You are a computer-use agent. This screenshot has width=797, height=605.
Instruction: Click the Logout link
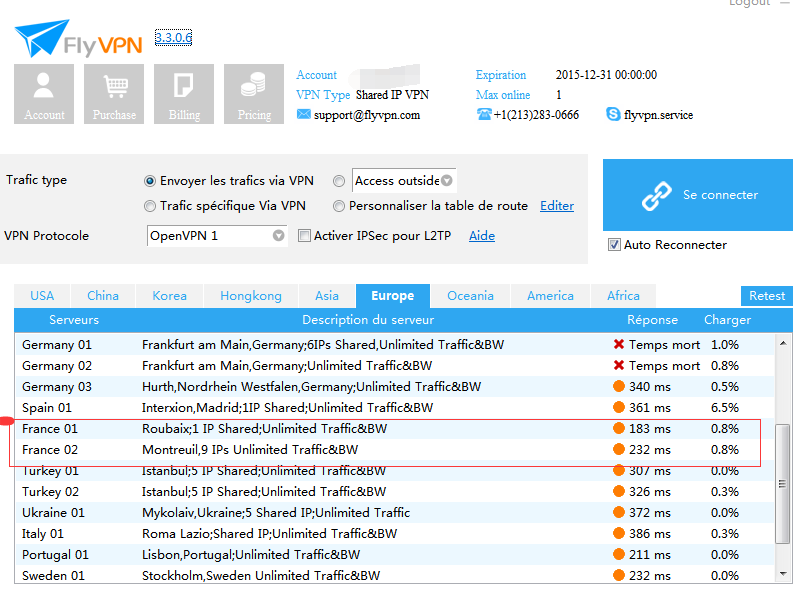pos(750,3)
